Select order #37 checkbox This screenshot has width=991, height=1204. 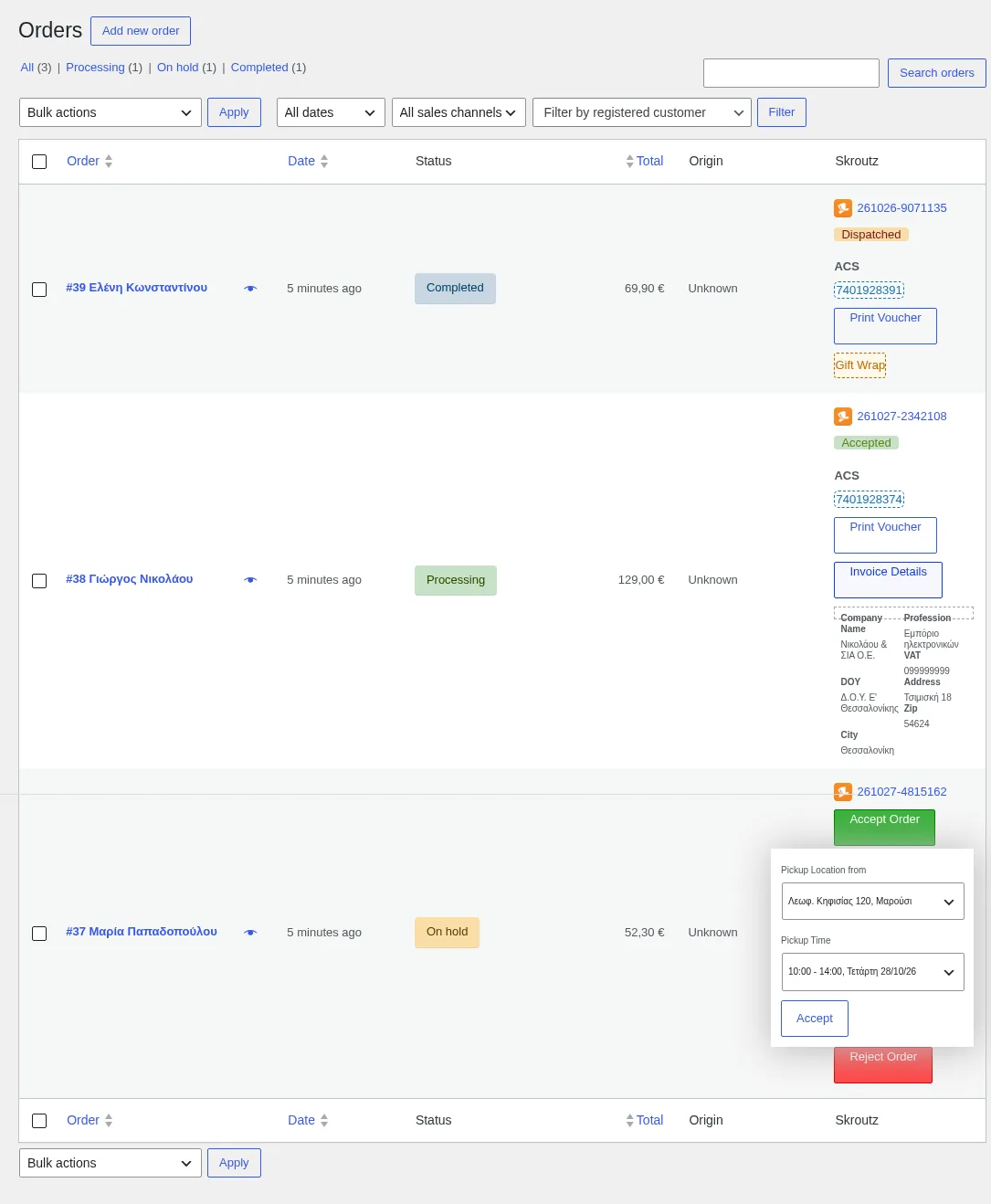click(39, 934)
